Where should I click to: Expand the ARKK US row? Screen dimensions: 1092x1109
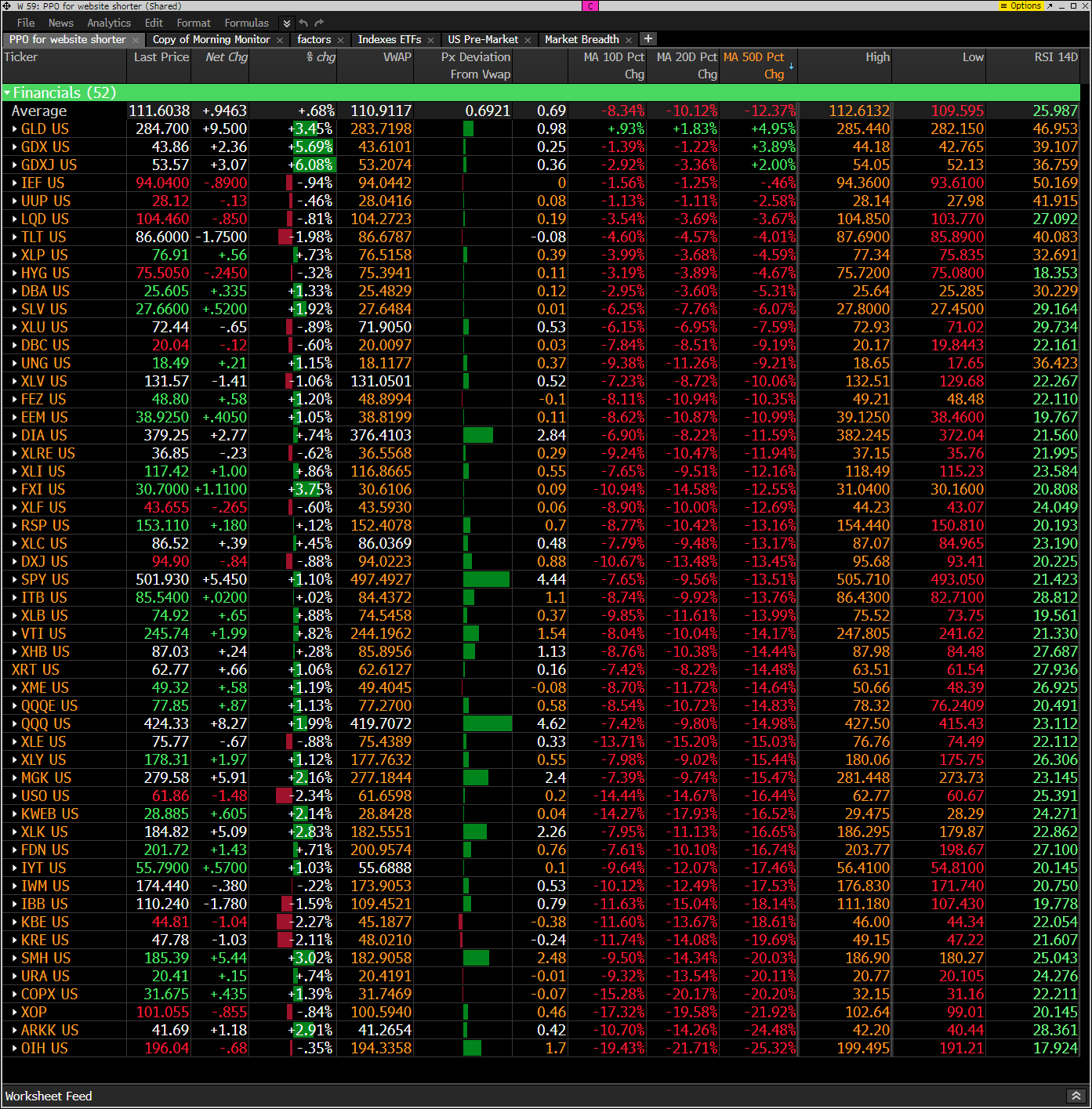coord(15,1031)
